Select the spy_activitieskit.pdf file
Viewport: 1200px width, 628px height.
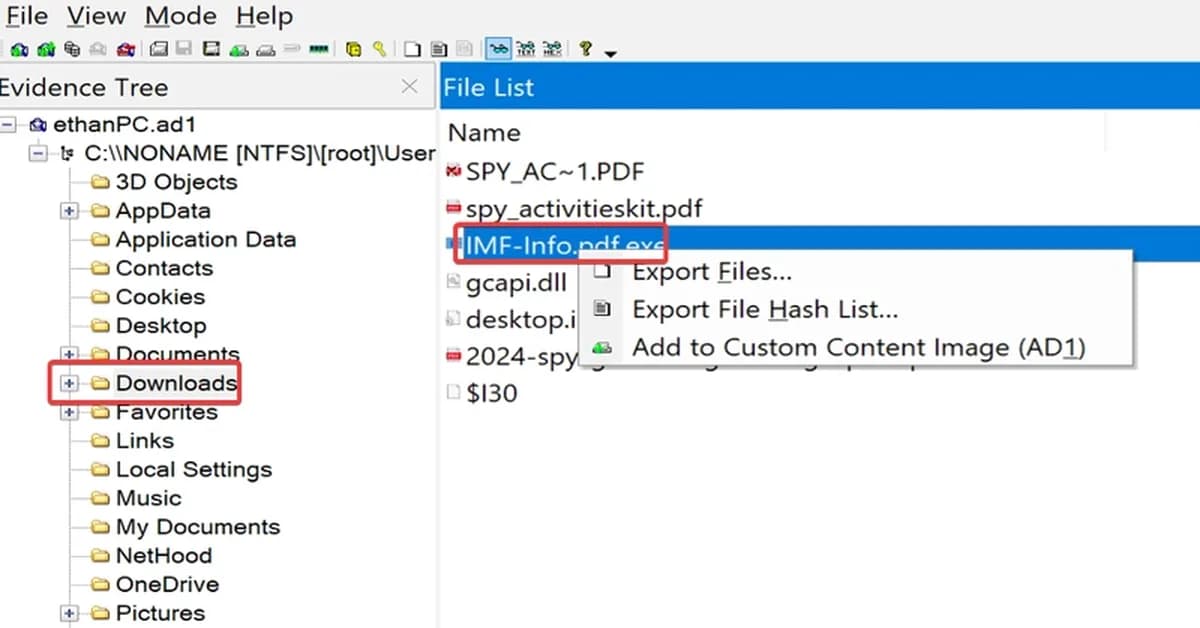click(584, 208)
